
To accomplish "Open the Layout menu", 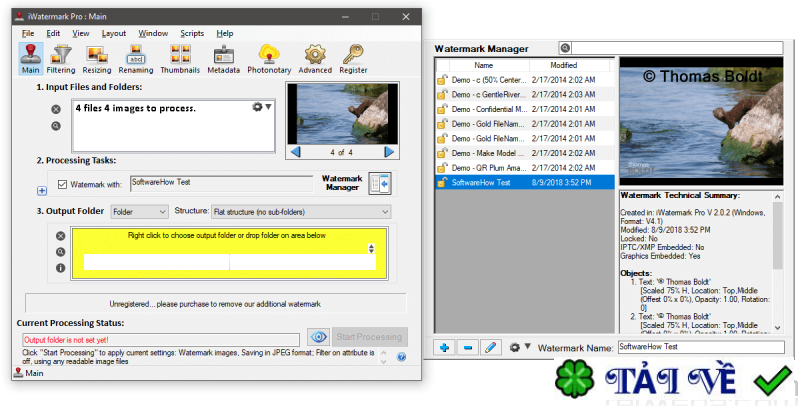I will tap(114, 33).
